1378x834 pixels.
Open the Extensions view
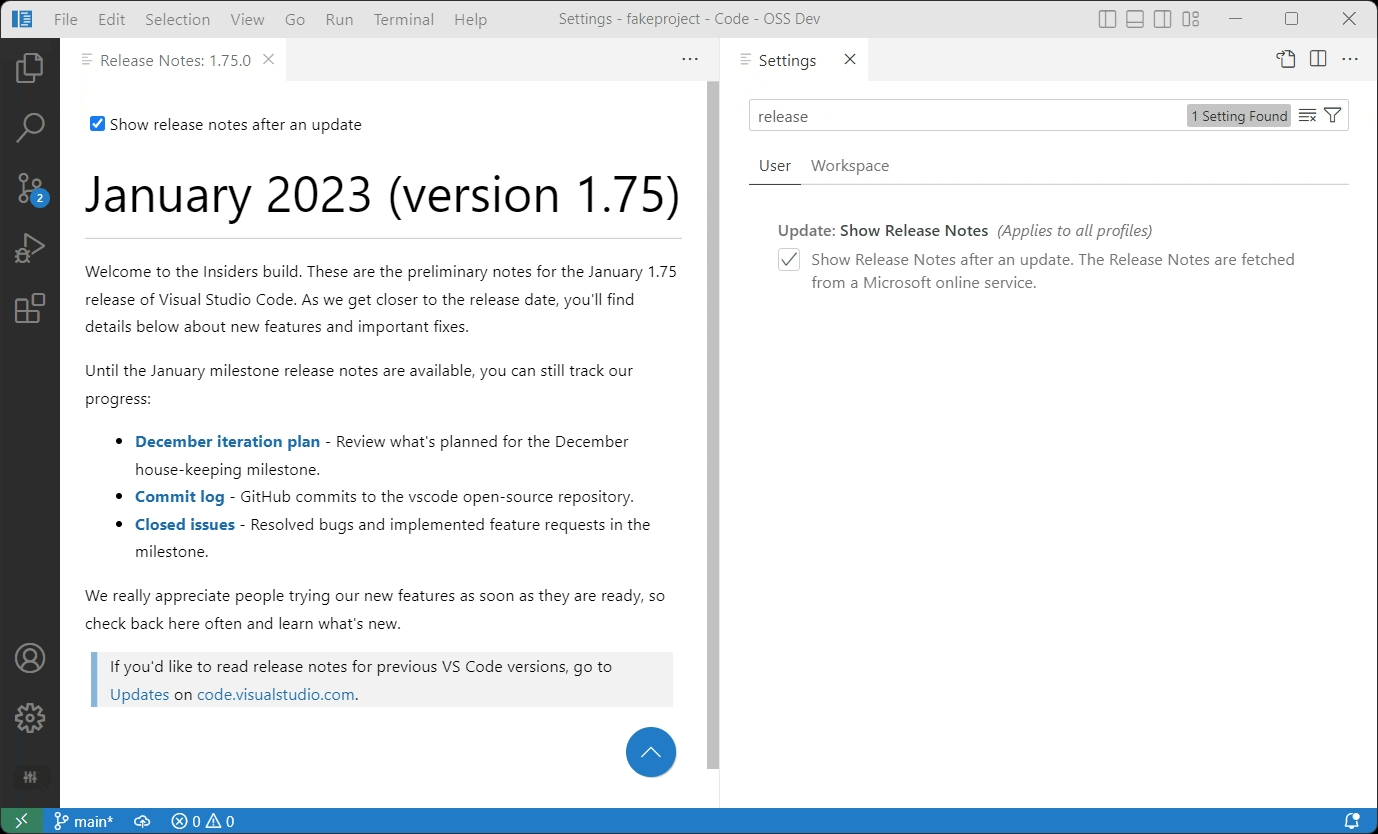(30, 308)
